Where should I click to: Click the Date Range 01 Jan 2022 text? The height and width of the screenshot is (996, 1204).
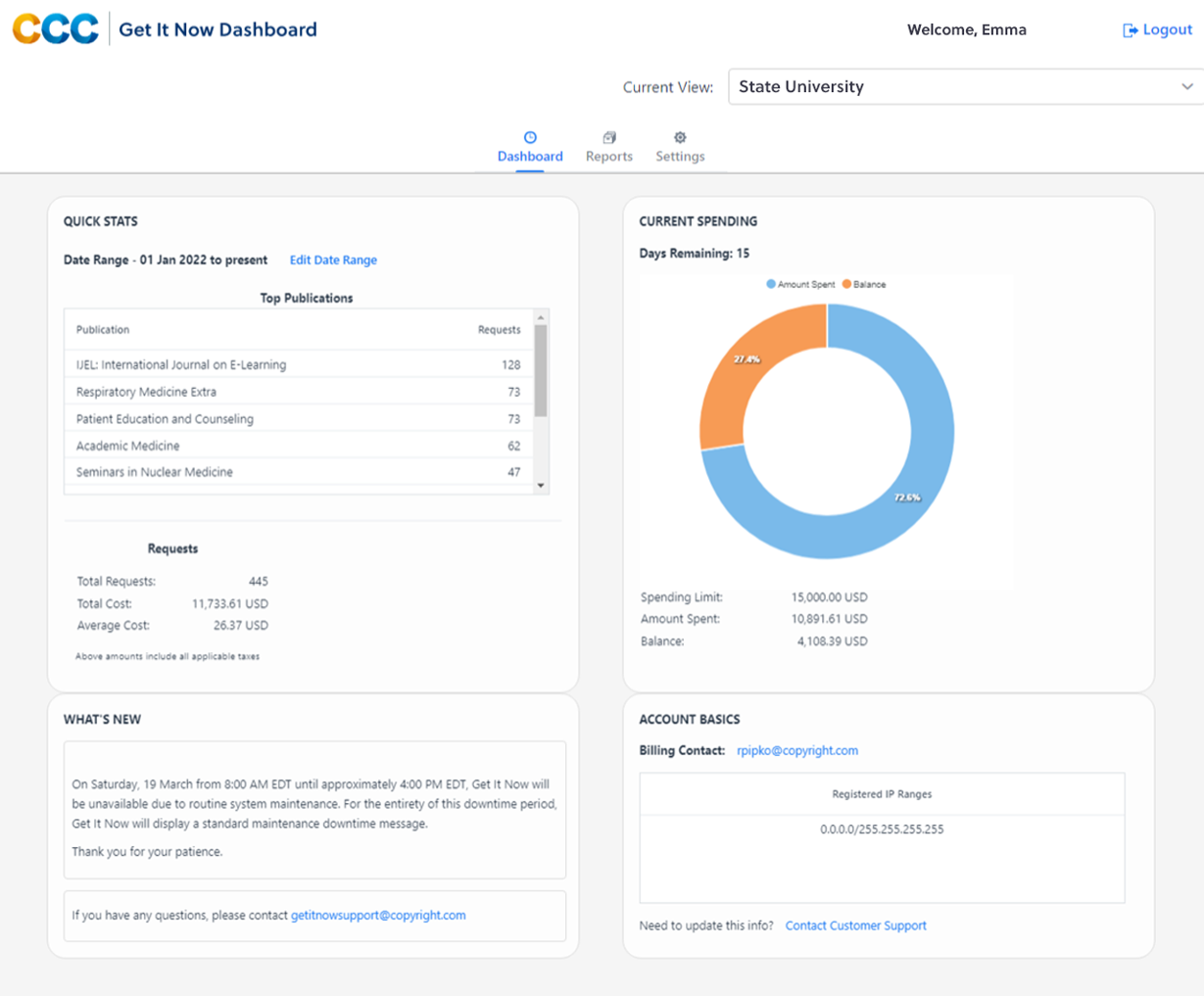pyautogui.click(x=166, y=261)
